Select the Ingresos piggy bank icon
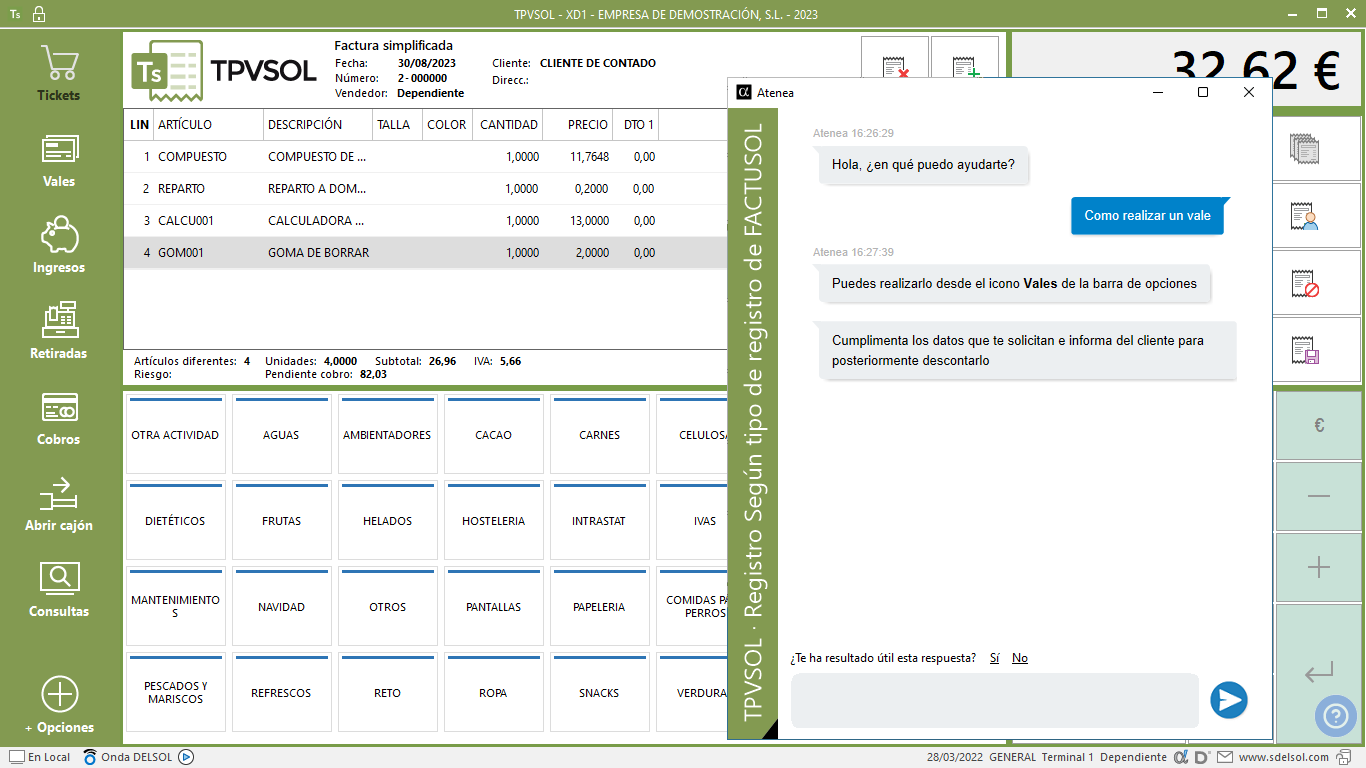 click(59, 235)
